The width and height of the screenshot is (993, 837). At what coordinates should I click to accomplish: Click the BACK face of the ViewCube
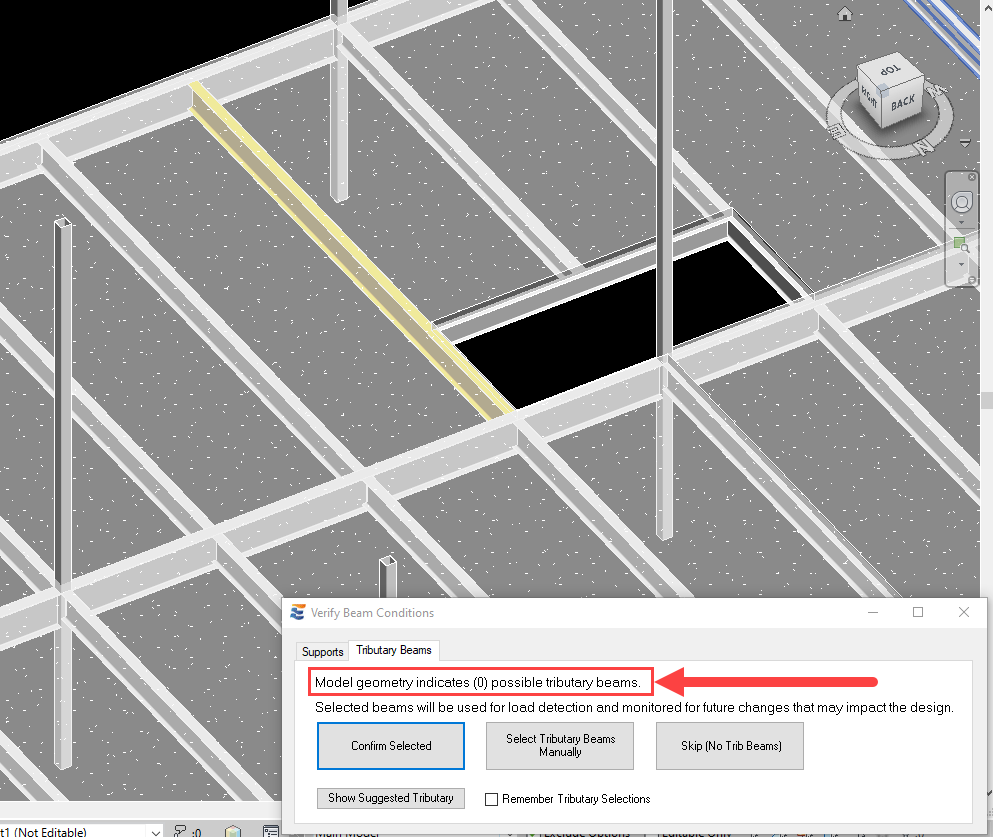click(x=902, y=102)
